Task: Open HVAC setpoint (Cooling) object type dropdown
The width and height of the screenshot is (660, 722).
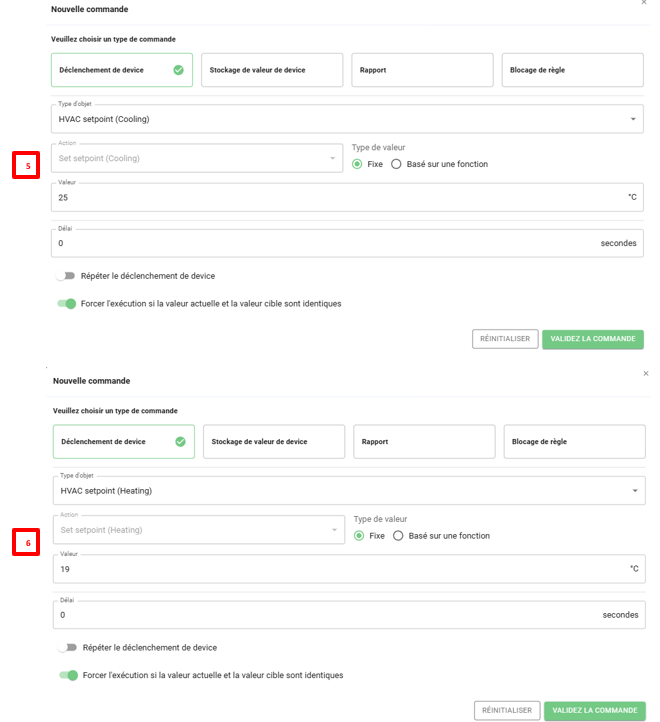Action: pyautogui.click(x=347, y=120)
